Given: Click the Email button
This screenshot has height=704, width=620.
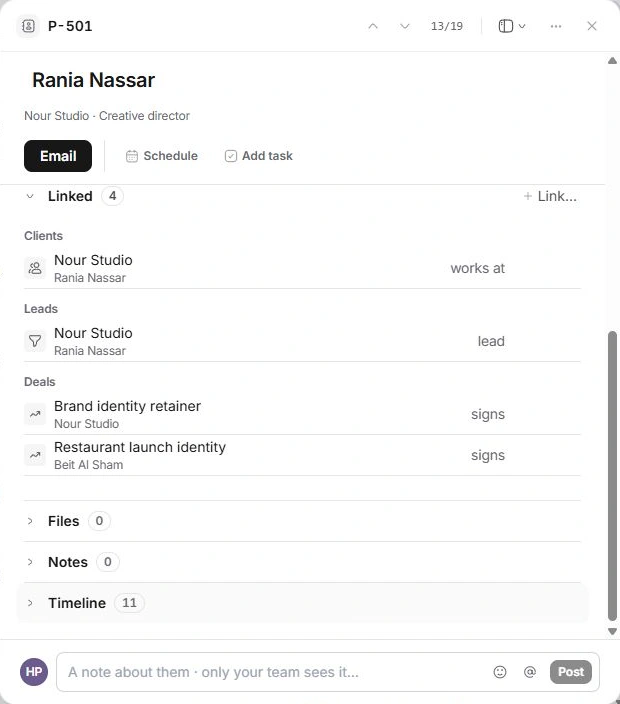Looking at the screenshot, I should tap(58, 156).
